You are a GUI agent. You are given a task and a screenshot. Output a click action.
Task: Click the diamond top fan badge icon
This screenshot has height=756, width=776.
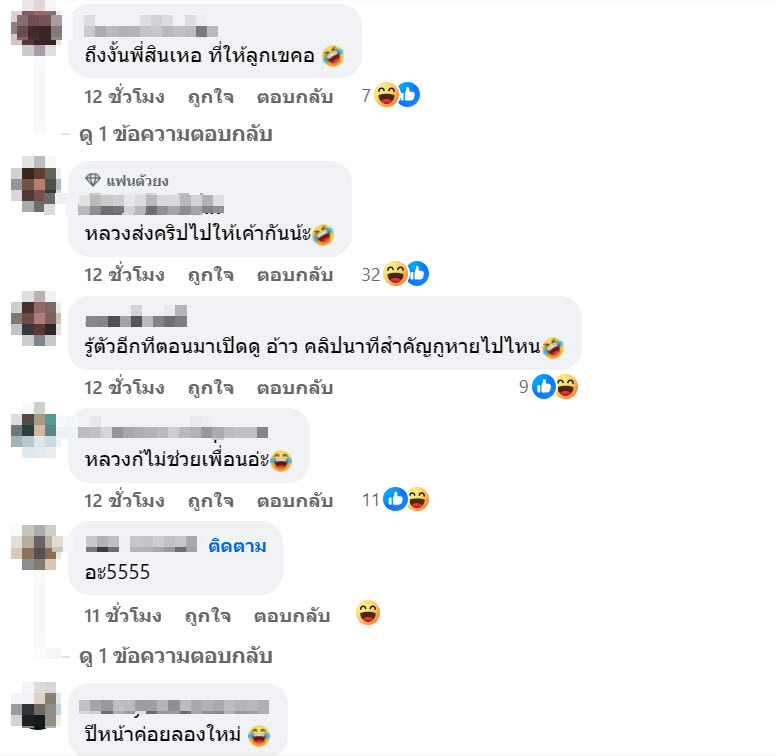click(x=93, y=180)
